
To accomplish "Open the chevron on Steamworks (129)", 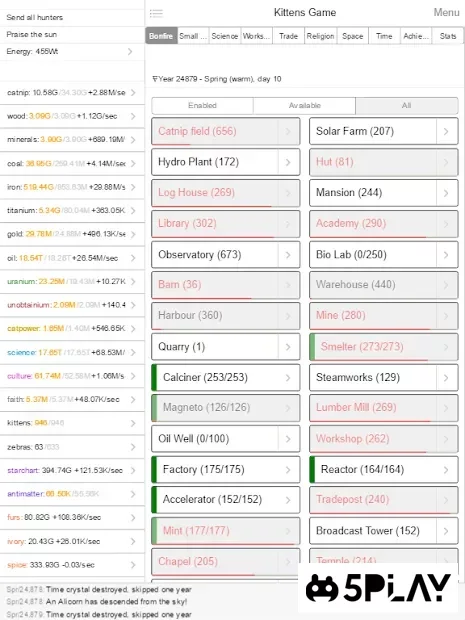I will tap(446, 378).
